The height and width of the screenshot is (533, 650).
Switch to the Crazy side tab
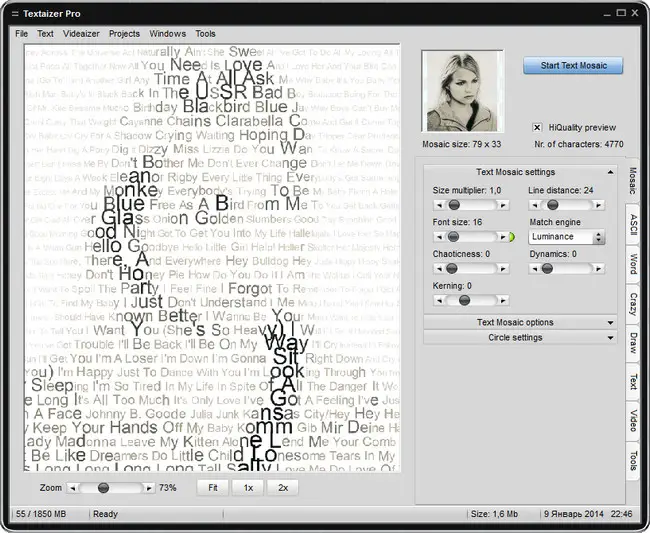pyautogui.click(x=633, y=304)
